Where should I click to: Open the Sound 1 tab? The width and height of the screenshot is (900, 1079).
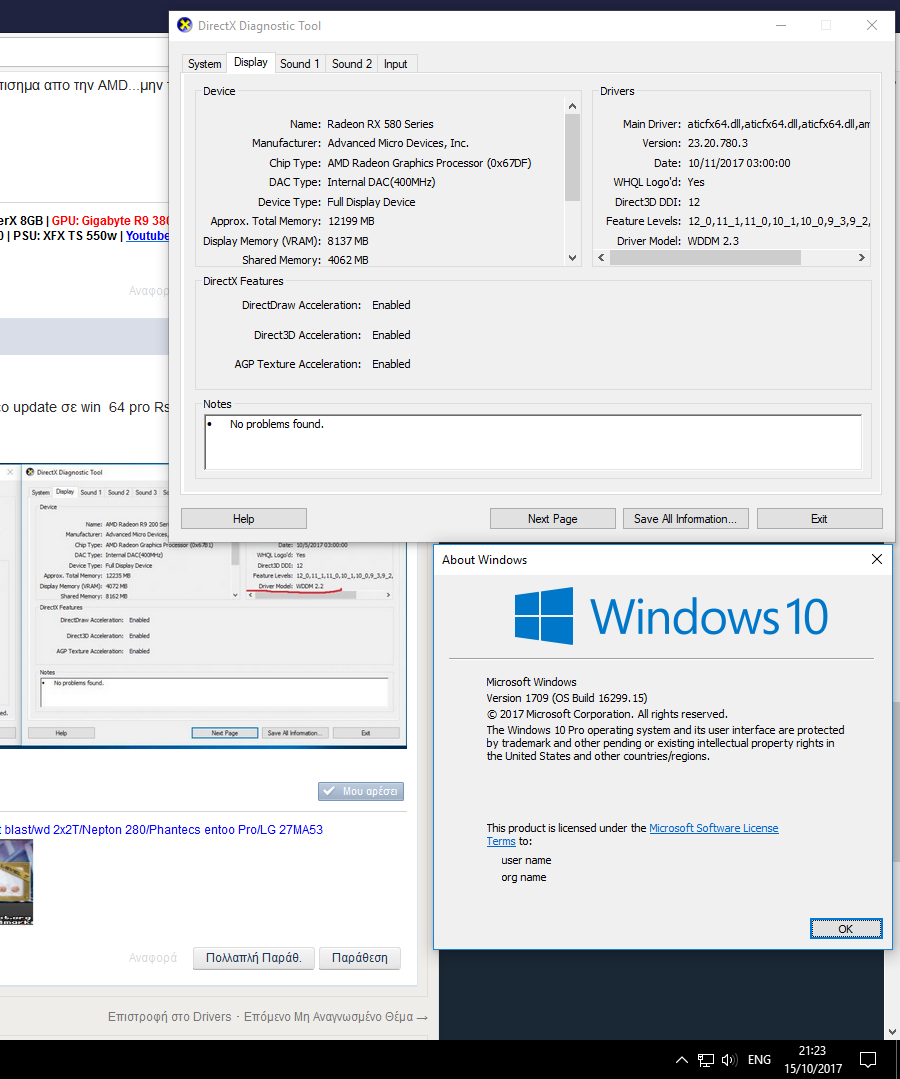tap(299, 64)
